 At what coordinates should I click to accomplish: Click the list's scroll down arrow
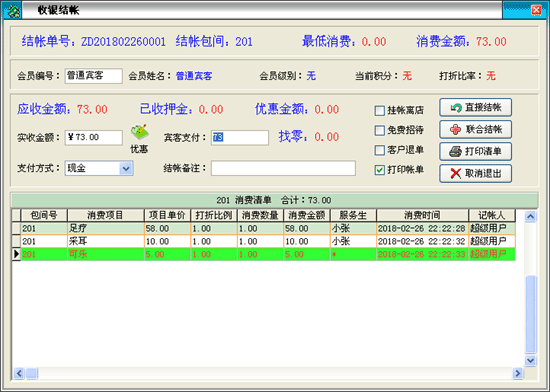530,360
